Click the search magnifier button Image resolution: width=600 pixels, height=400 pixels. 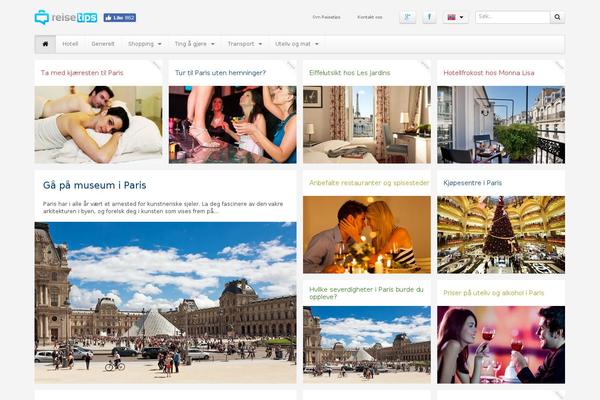tap(558, 17)
